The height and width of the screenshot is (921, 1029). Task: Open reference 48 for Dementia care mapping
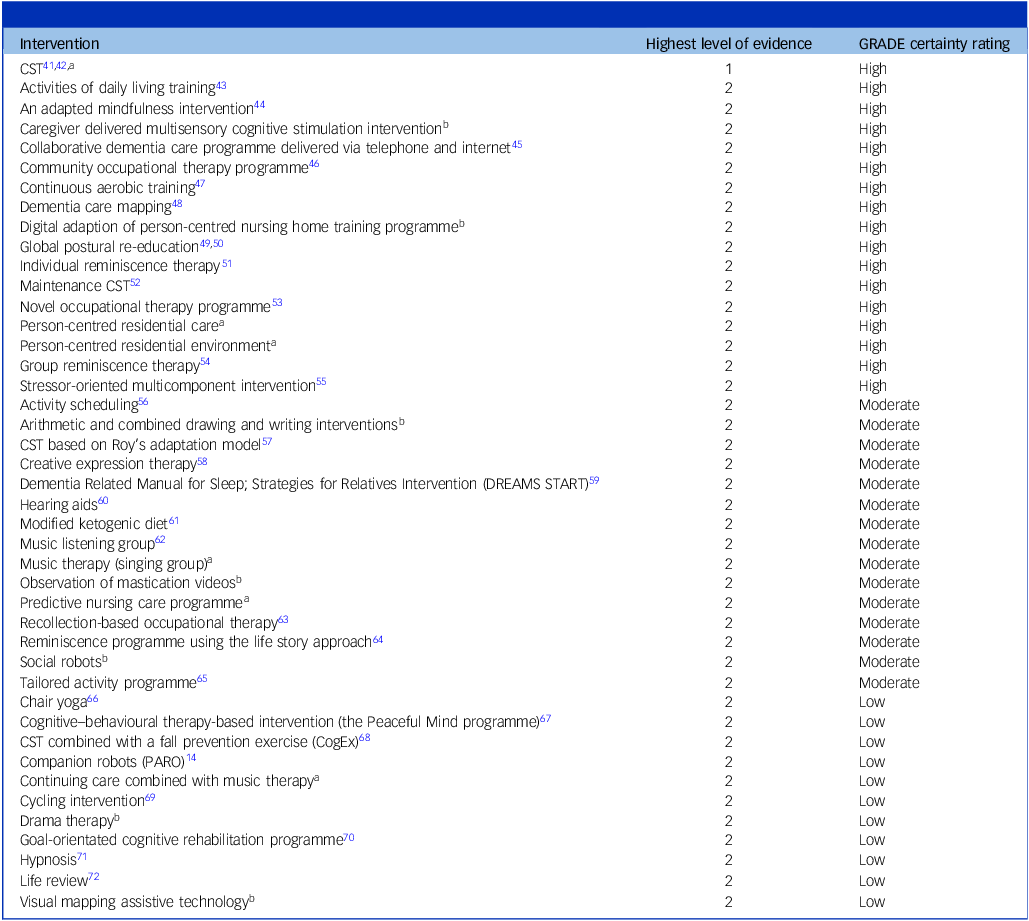177,204
